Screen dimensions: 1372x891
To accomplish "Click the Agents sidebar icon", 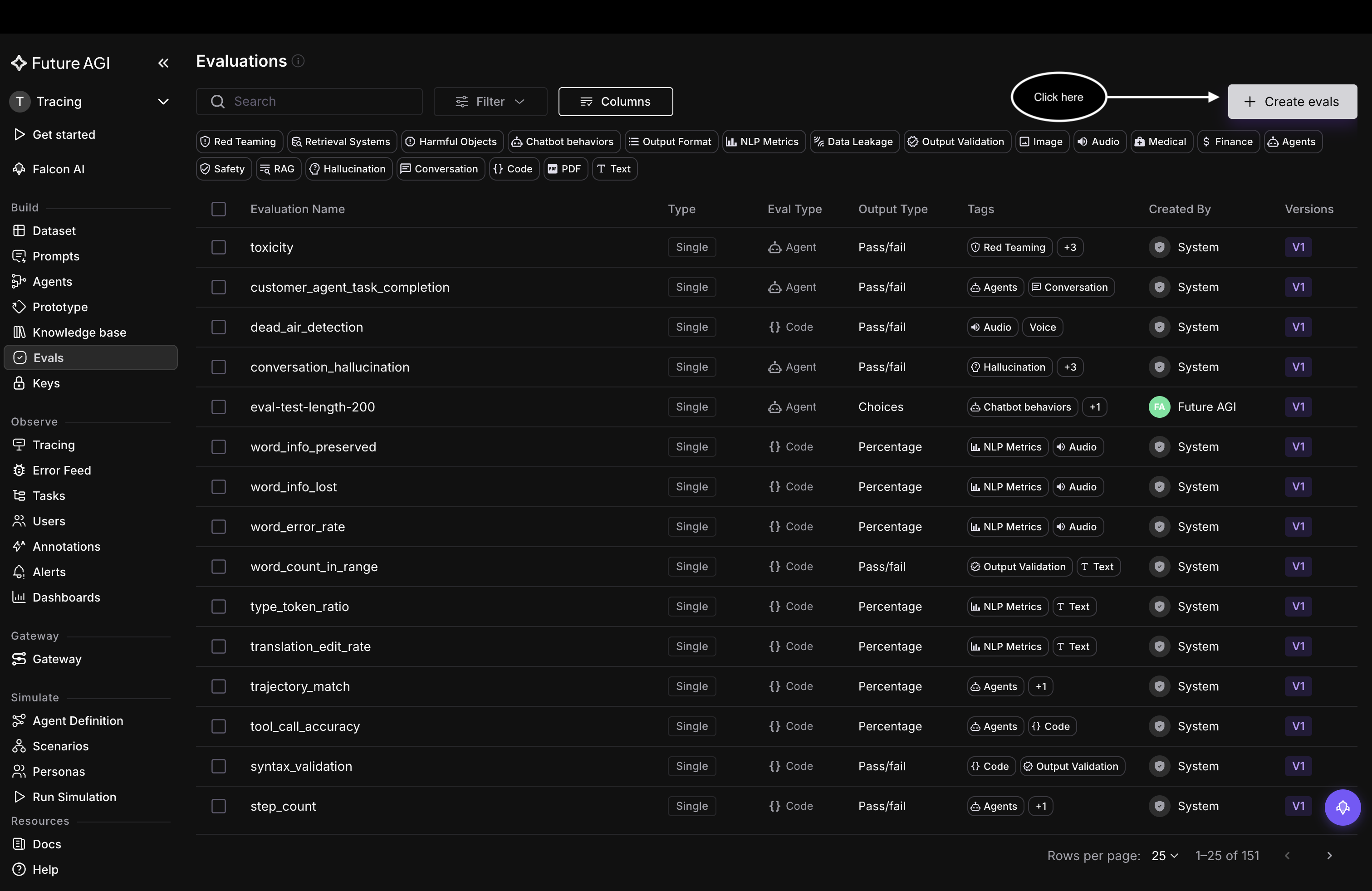I will tap(19, 281).
